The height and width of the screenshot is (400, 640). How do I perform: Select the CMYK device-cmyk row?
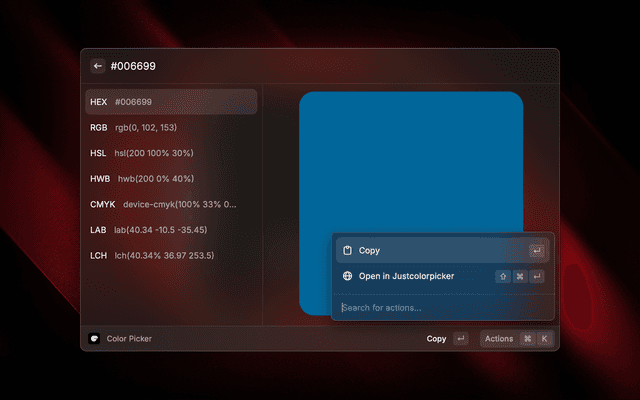[x=171, y=204]
